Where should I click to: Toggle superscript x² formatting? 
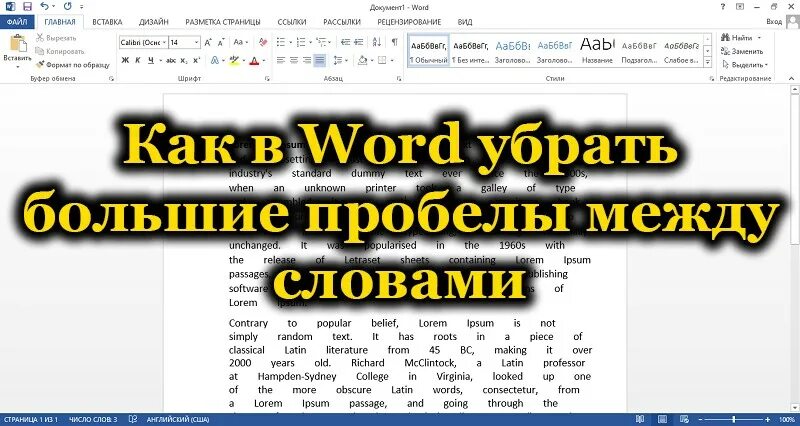(197, 60)
